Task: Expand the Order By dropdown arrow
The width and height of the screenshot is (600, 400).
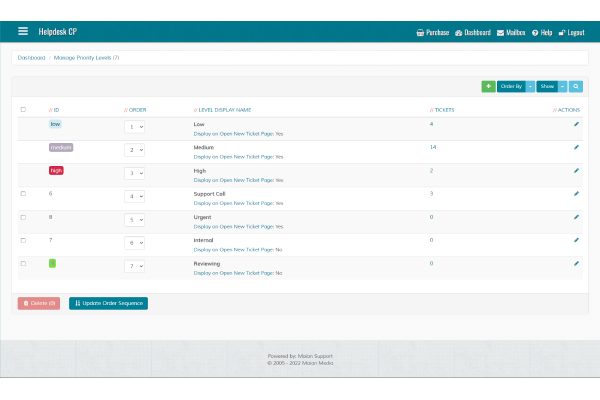Action: pos(530,86)
